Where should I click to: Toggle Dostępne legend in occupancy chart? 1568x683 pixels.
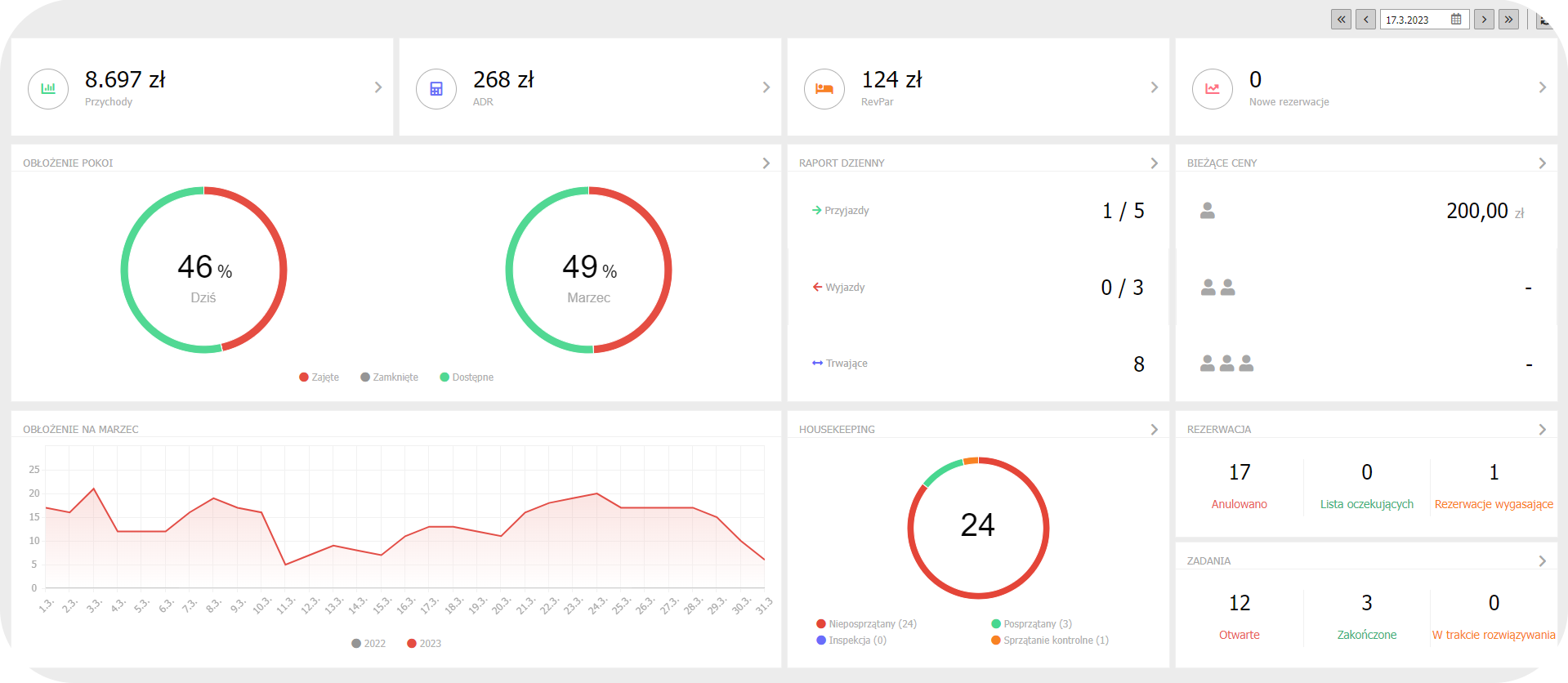[467, 377]
